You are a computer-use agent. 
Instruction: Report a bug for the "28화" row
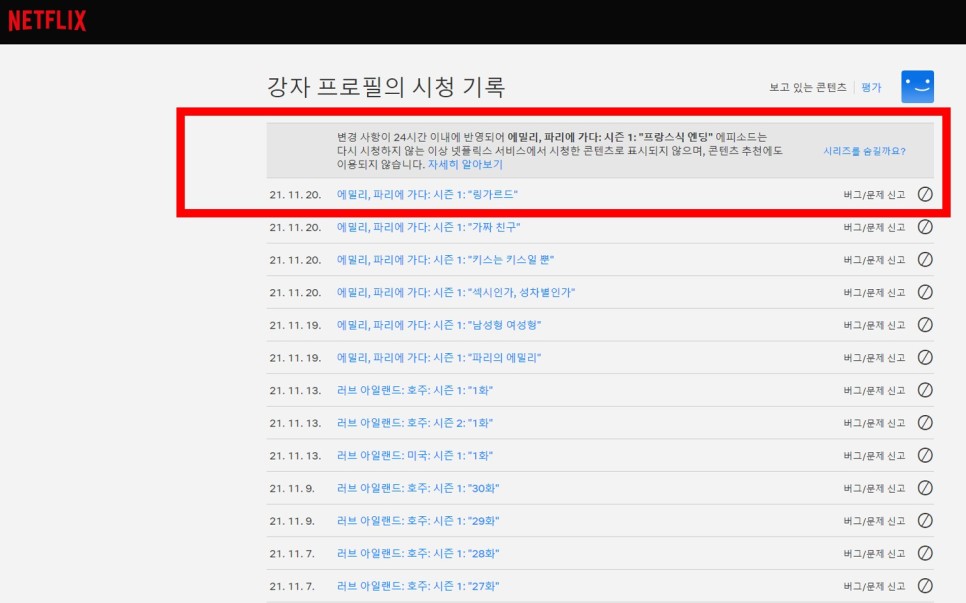tap(874, 554)
